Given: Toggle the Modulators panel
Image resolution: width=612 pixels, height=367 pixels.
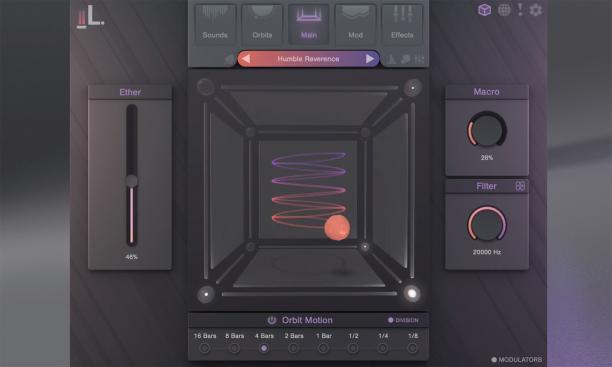Looking at the screenshot, I should click(x=516, y=360).
